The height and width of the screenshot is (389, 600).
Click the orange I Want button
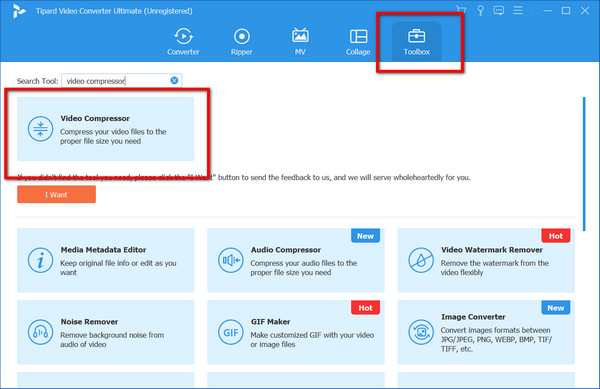pos(56,194)
